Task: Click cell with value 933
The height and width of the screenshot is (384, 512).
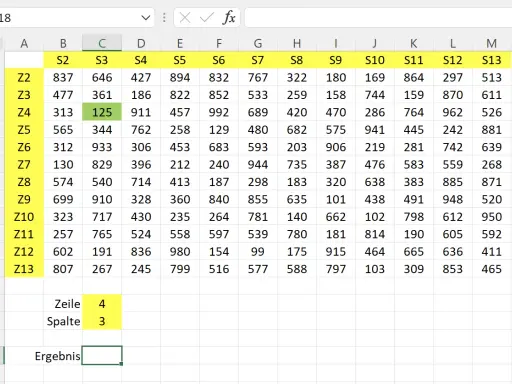Action: point(102,147)
